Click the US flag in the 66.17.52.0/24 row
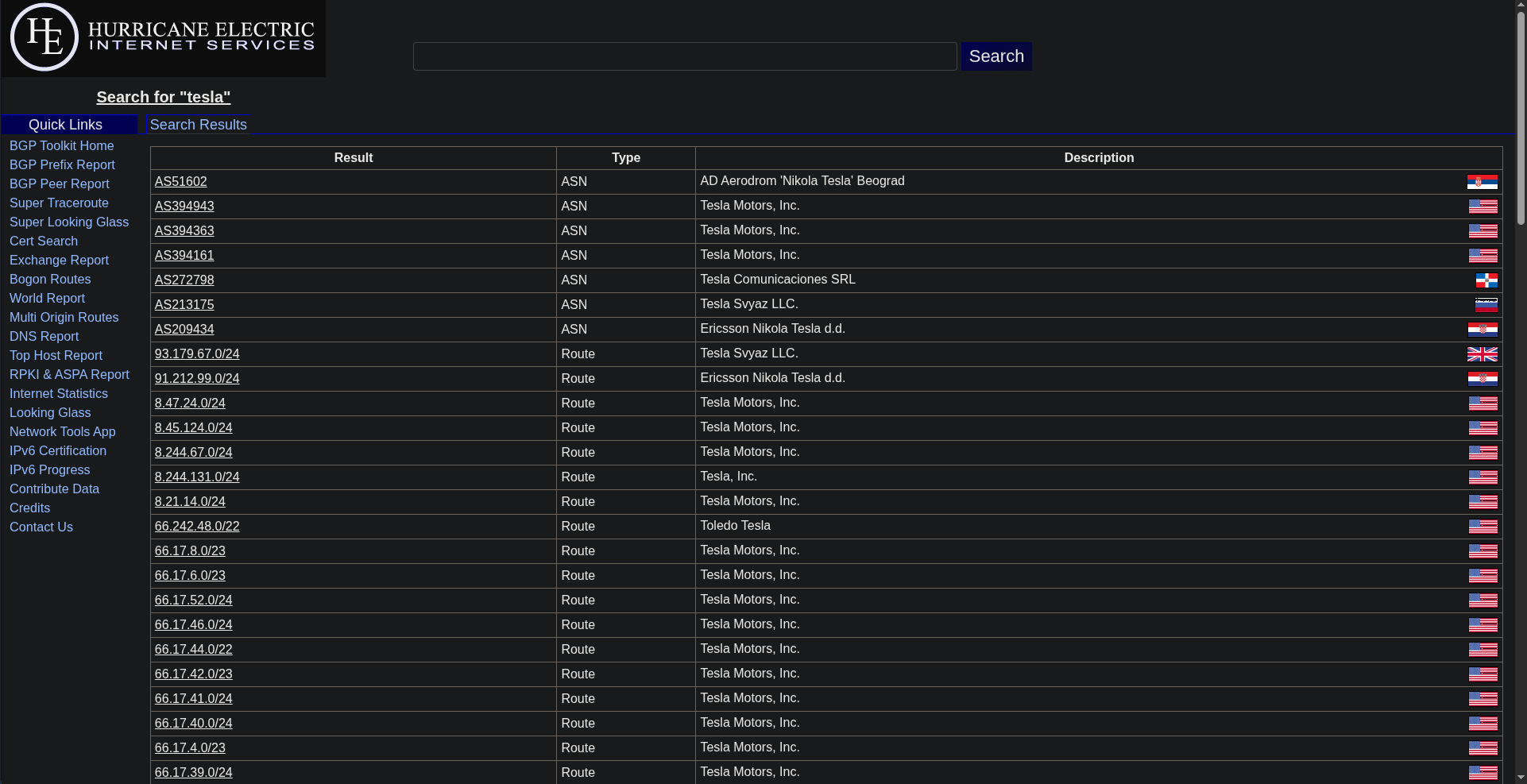The width and height of the screenshot is (1527, 784). tap(1483, 601)
